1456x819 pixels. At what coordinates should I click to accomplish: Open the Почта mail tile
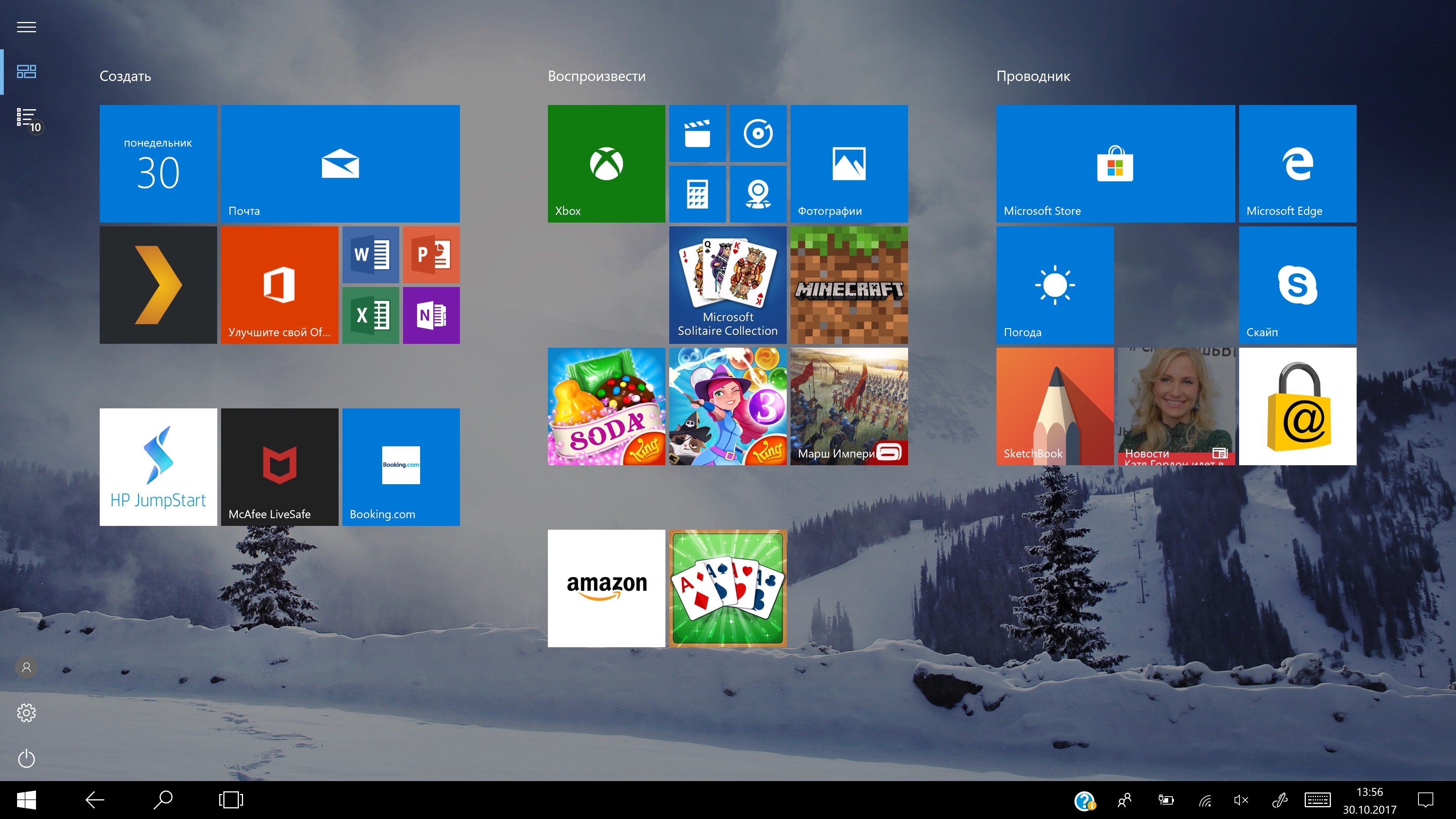[340, 163]
